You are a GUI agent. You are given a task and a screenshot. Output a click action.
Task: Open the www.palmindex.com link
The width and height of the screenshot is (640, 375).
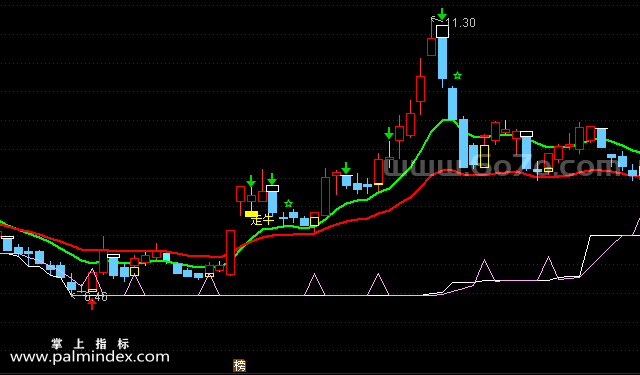pyautogui.click(x=89, y=357)
